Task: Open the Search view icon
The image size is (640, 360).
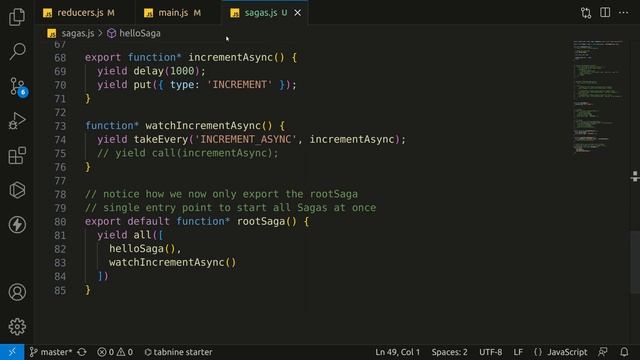Action: point(17,52)
